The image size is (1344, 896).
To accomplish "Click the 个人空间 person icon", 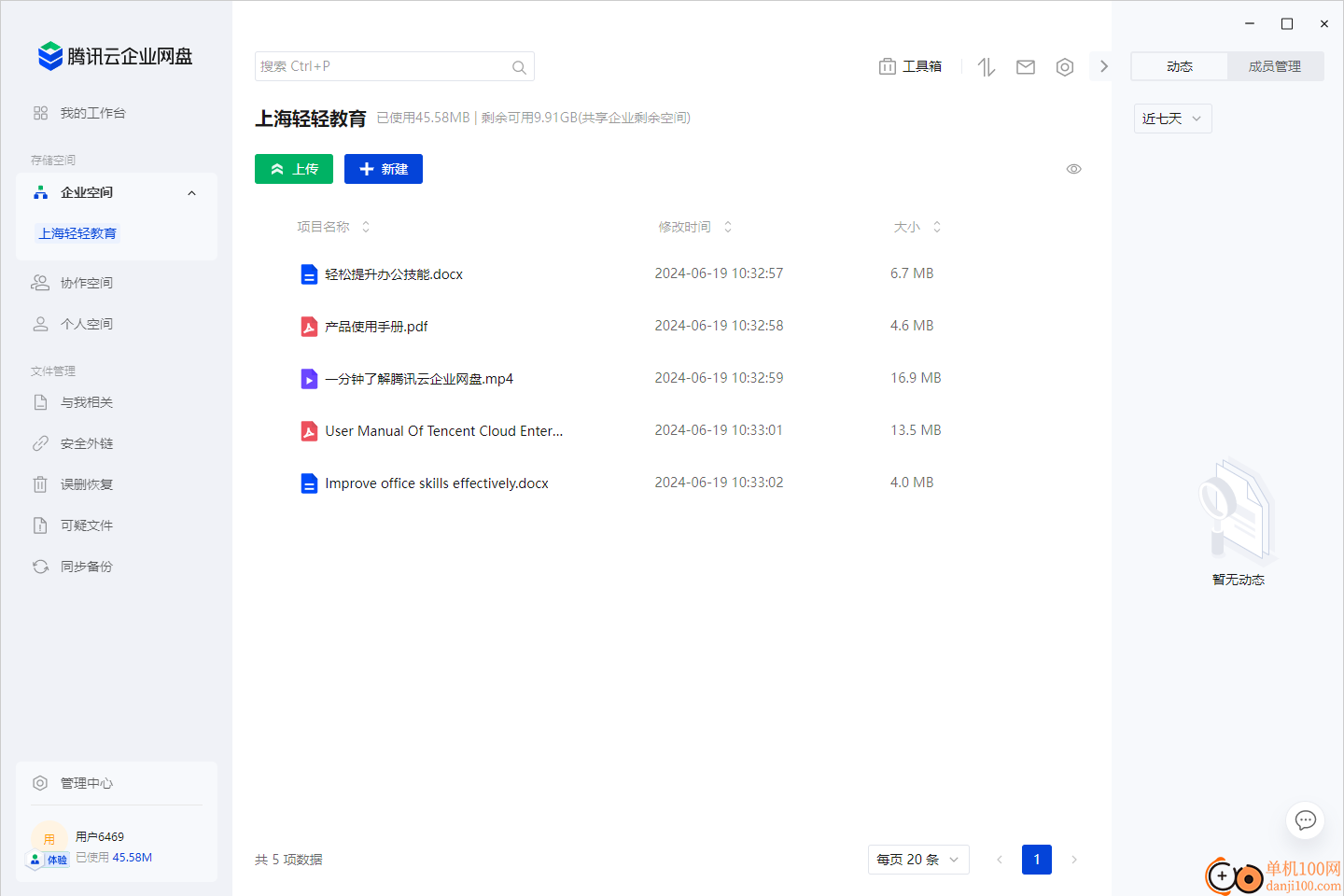I will pyautogui.click(x=40, y=324).
